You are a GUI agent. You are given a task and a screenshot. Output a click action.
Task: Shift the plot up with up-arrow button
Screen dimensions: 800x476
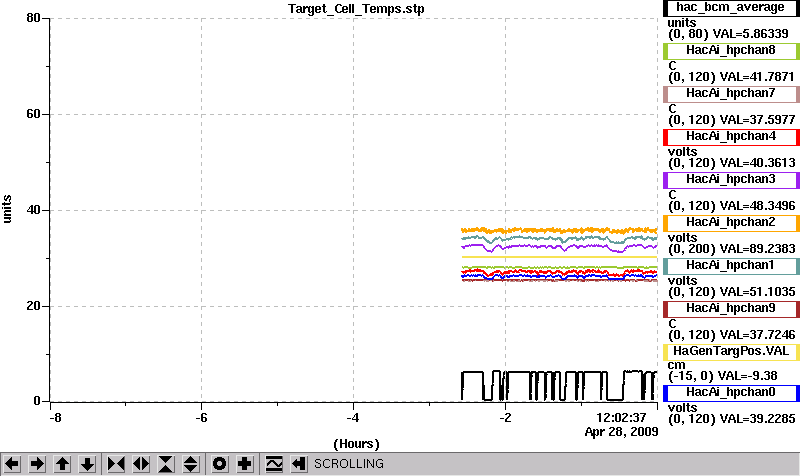(62, 464)
